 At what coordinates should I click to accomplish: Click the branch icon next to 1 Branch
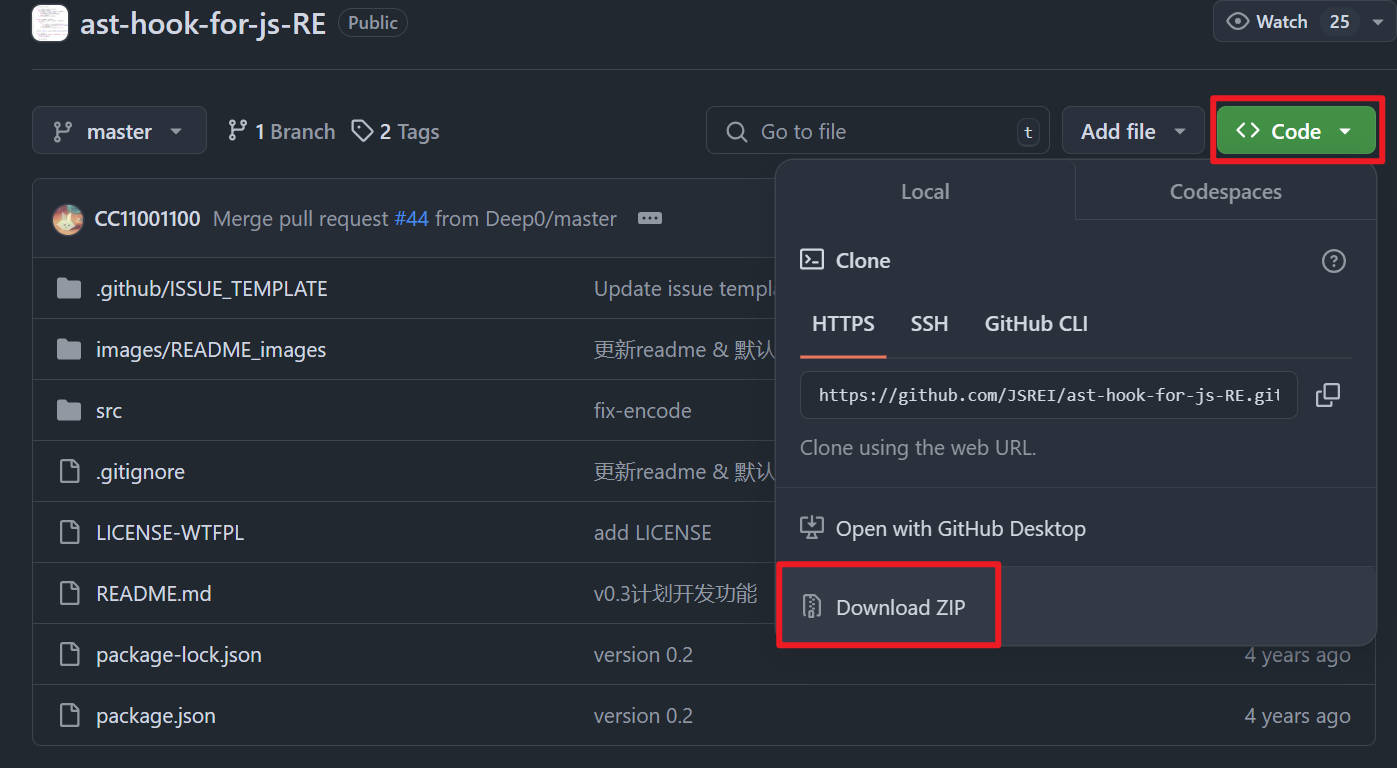click(237, 131)
